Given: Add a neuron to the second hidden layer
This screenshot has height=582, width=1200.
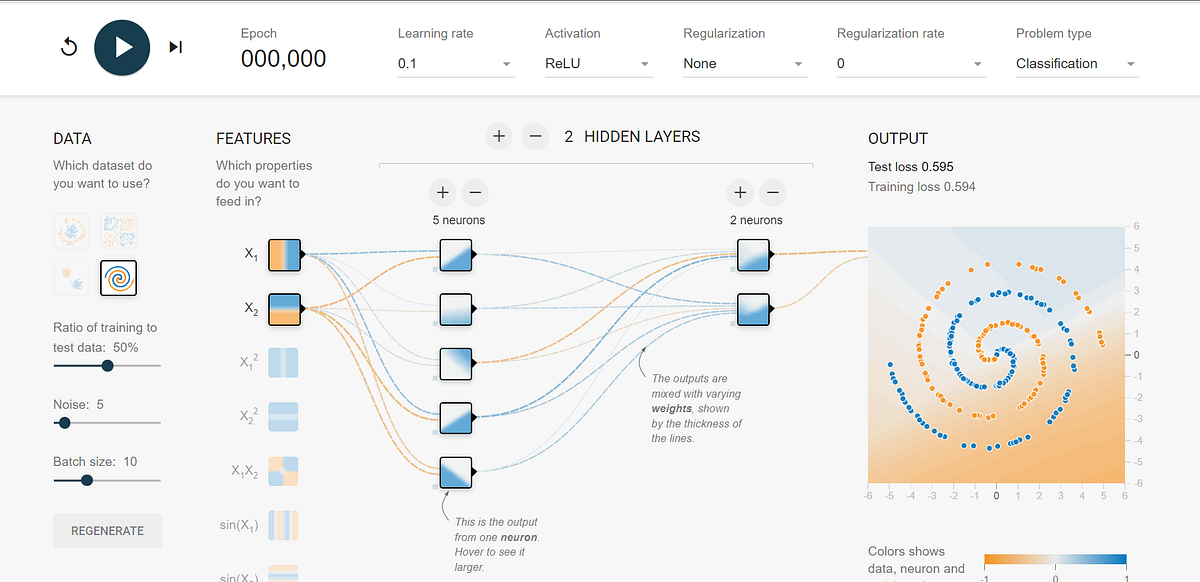Looking at the screenshot, I should click(x=740, y=192).
